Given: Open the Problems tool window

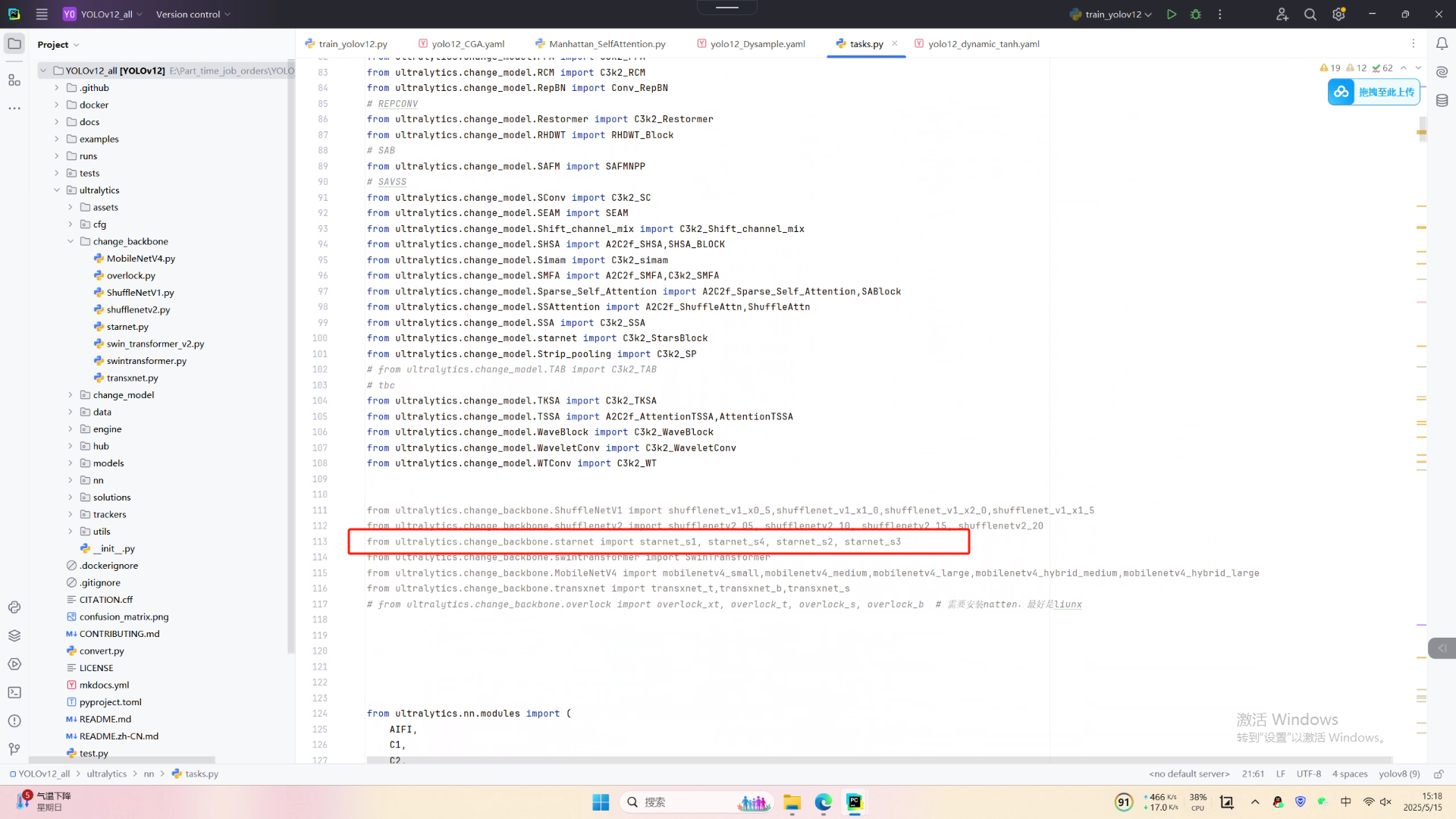Looking at the screenshot, I should click(x=14, y=720).
